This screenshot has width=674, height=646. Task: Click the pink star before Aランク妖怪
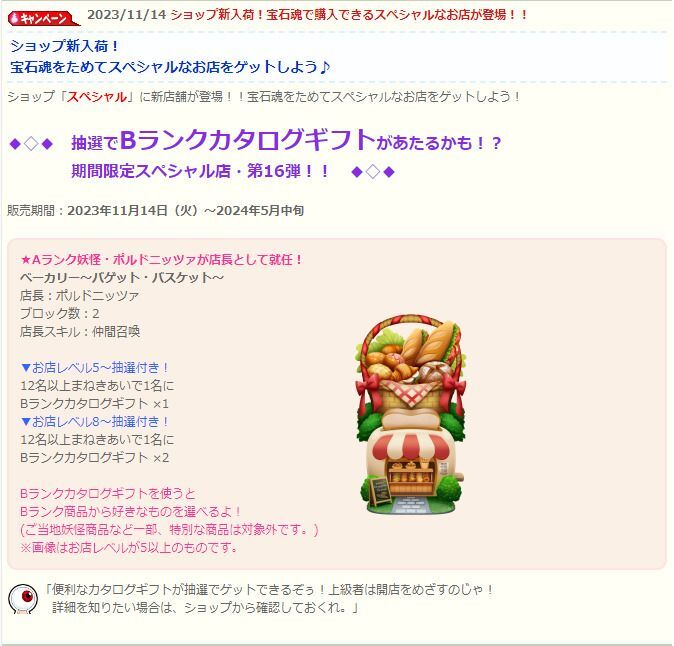point(26,260)
